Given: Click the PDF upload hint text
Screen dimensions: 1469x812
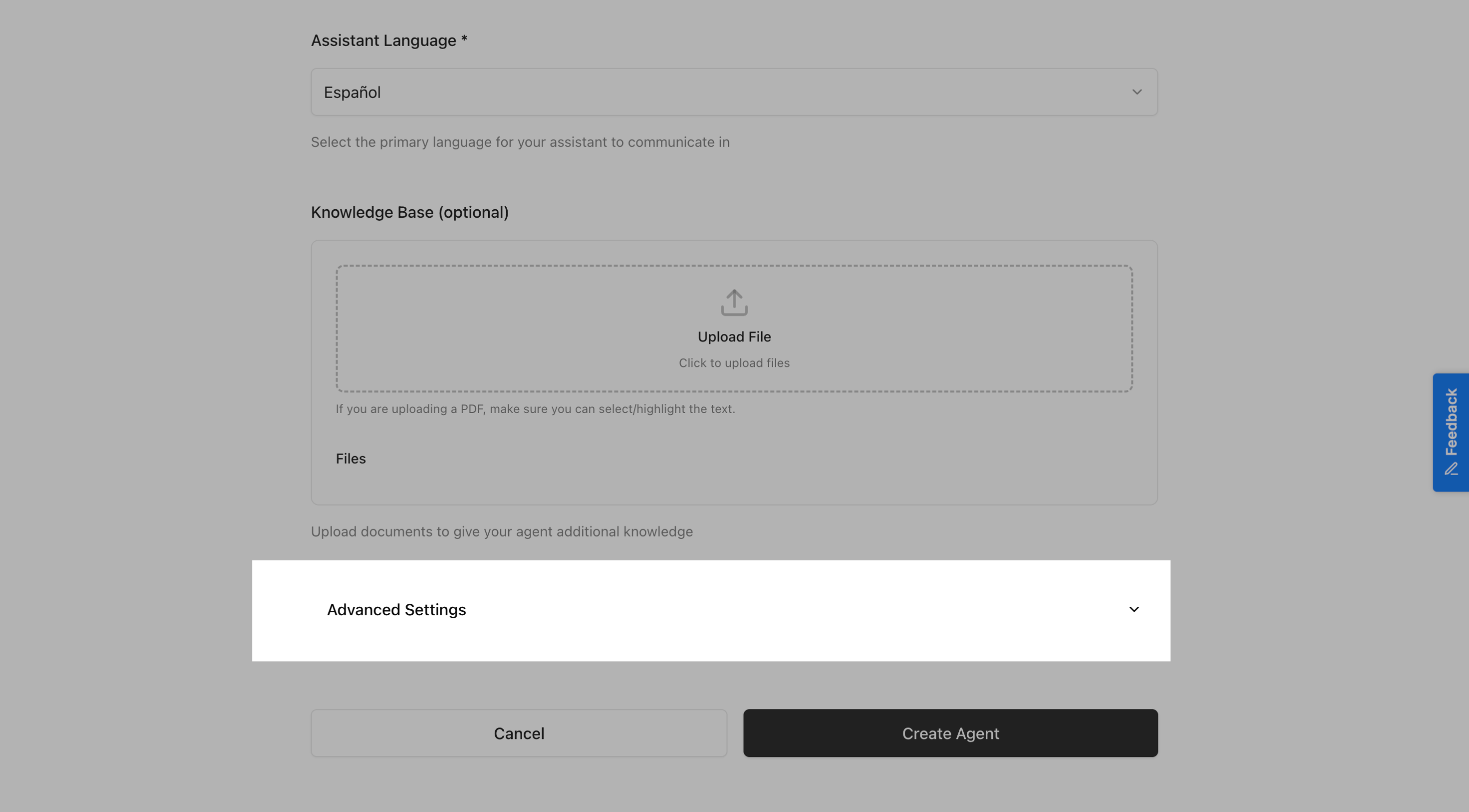Looking at the screenshot, I should [x=535, y=409].
